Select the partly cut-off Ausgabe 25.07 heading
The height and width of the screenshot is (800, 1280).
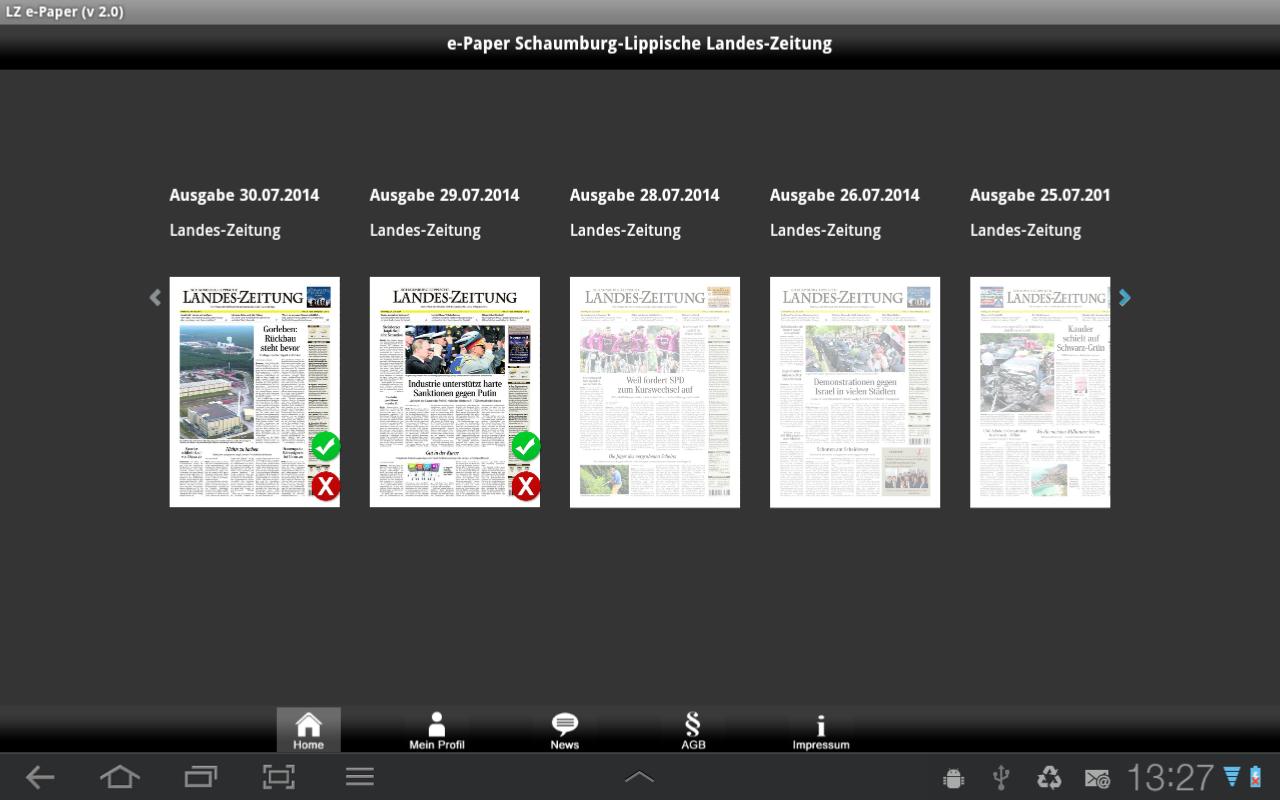(x=1040, y=195)
